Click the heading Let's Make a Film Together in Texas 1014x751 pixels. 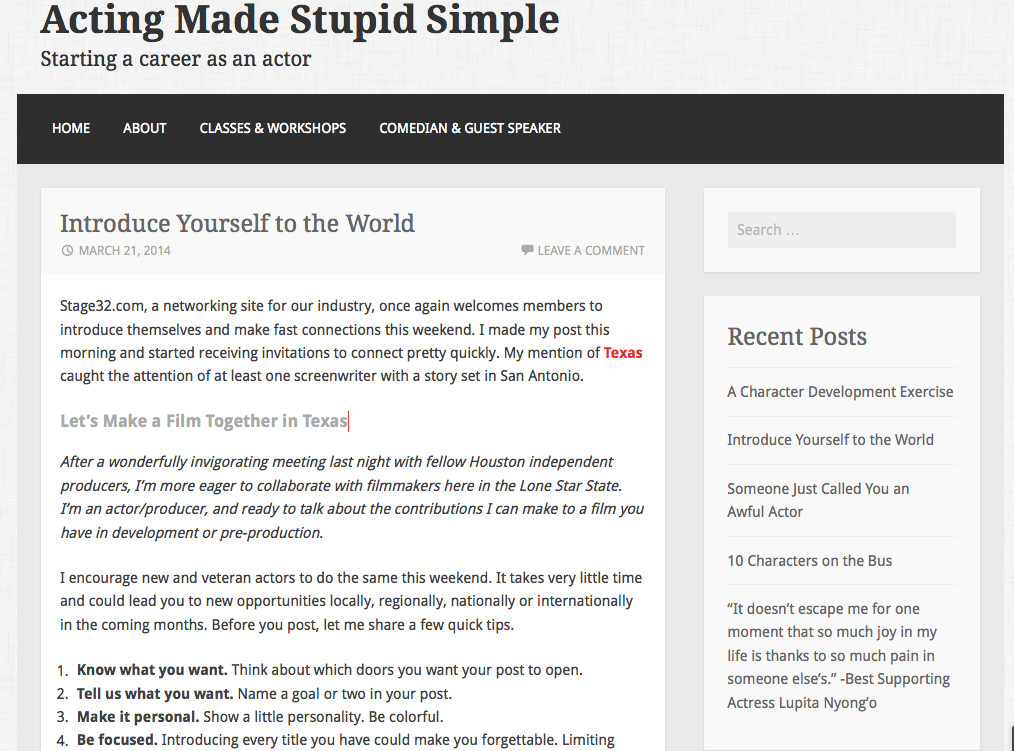pyautogui.click(x=204, y=421)
